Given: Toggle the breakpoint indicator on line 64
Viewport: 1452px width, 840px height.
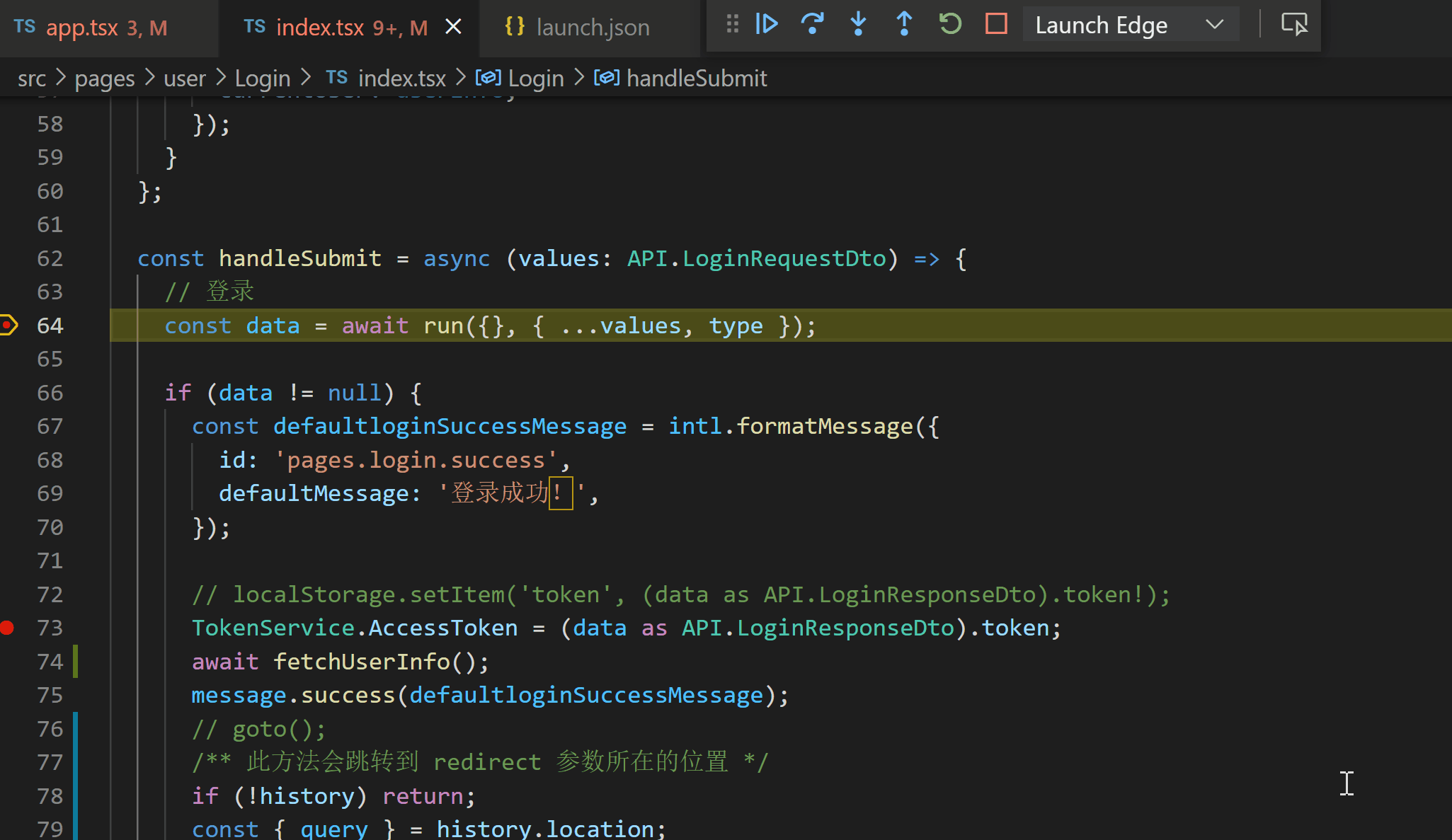Looking at the screenshot, I should tap(8, 325).
